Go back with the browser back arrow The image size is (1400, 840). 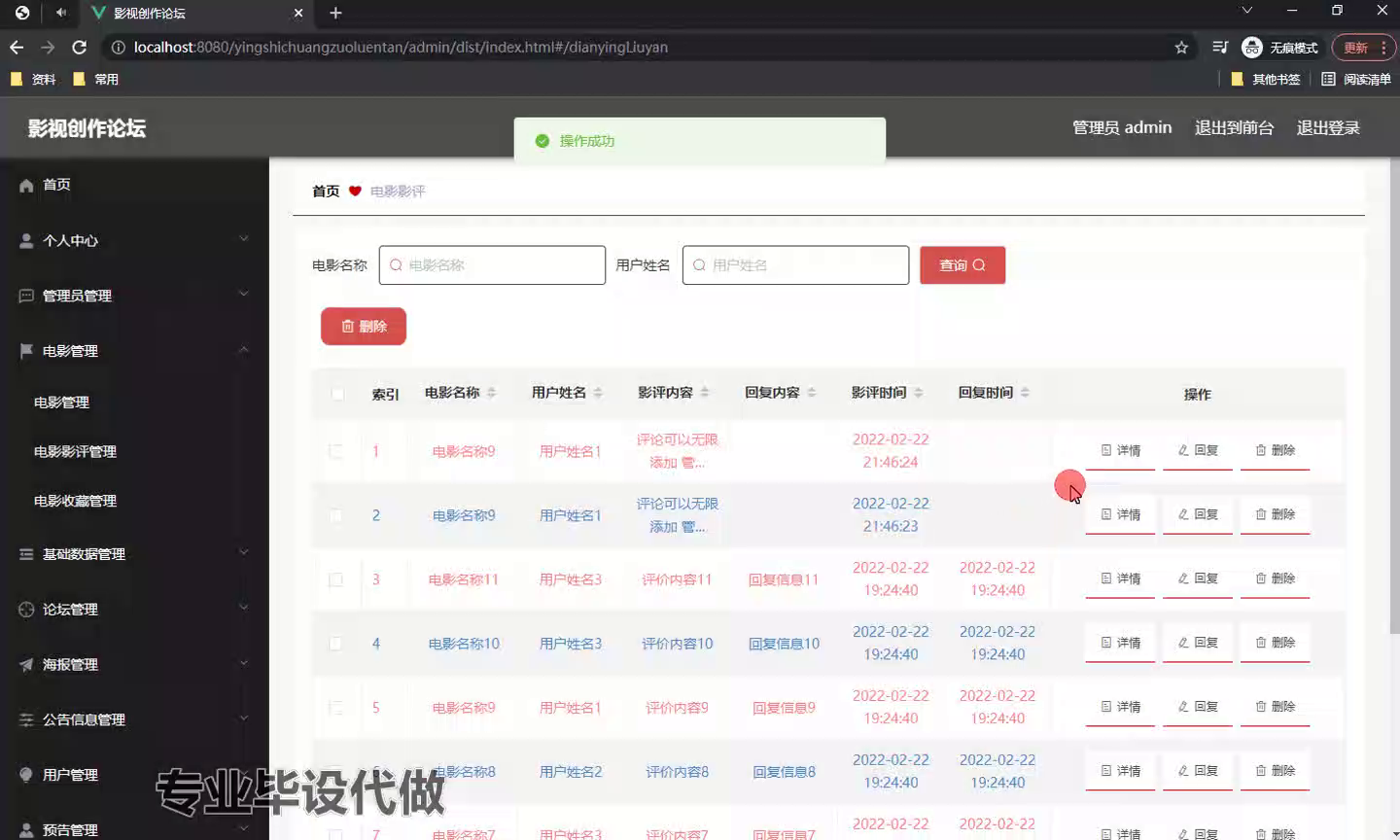[17, 47]
